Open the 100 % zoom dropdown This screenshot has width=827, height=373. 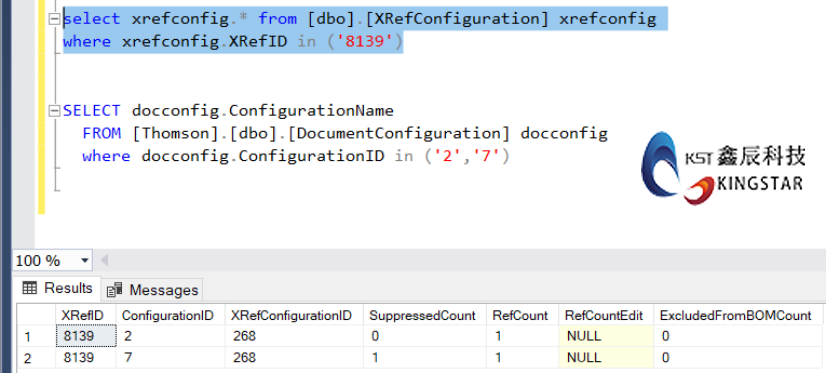[84, 261]
